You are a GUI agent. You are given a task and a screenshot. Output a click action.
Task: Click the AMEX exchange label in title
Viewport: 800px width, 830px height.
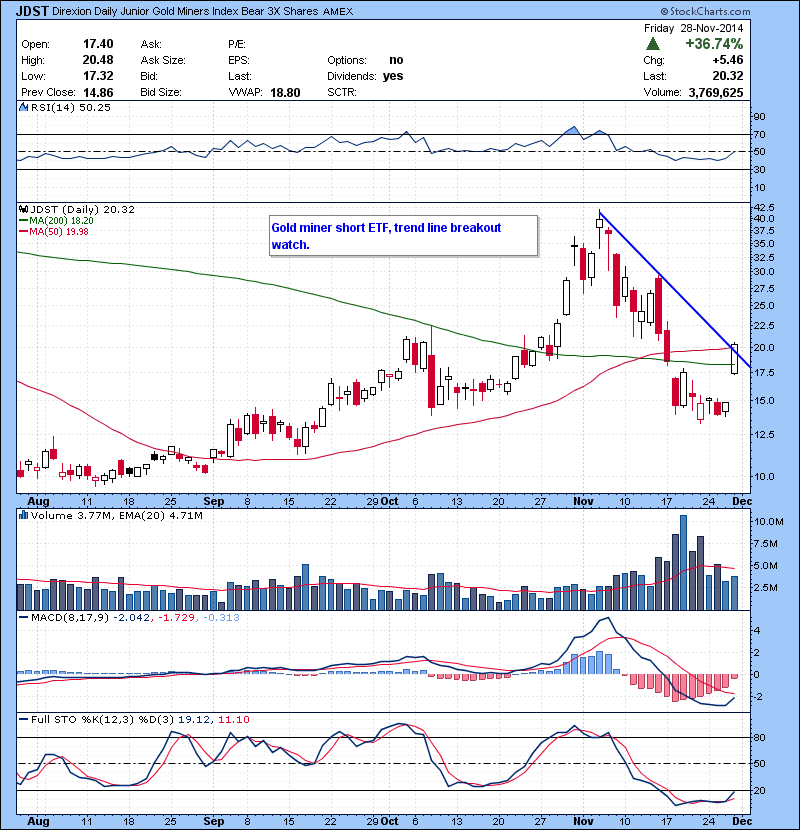point(338,12)
